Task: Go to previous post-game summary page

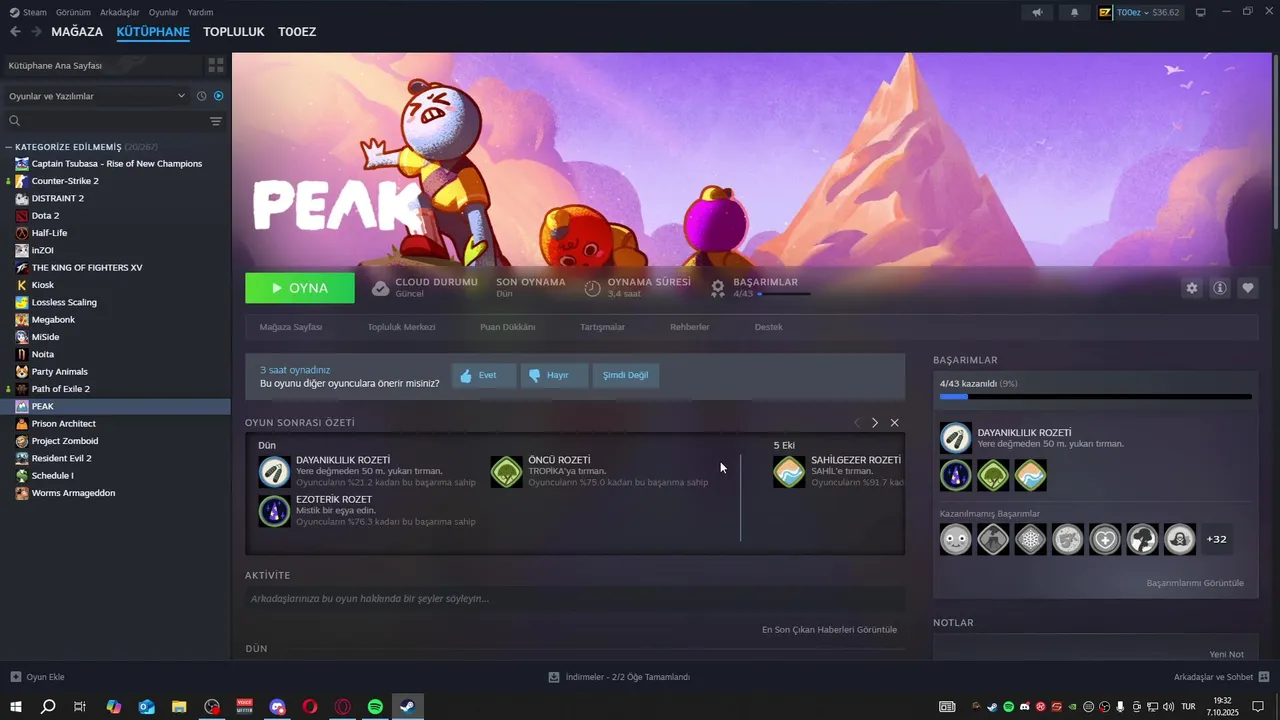Action: pos(856,423)
